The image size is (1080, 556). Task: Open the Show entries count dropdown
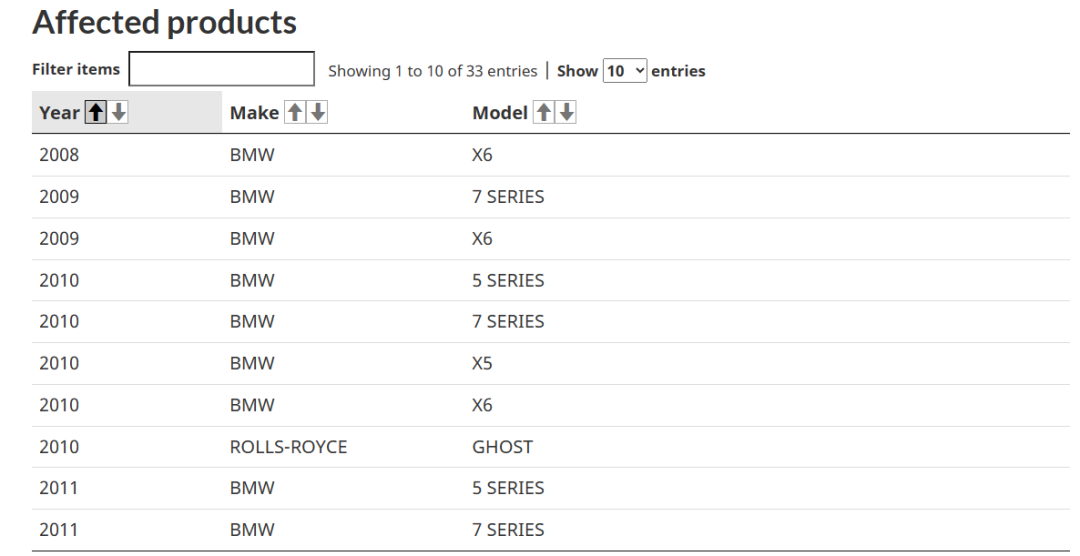pos(625,70)
